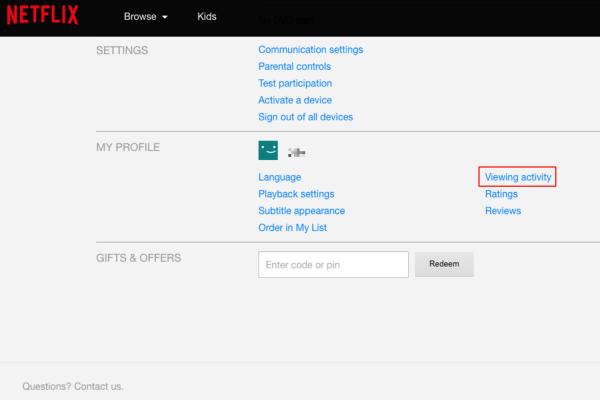Click the Enter code or pin field
Viewport: 600px width, 400px height.
click(x=333, y=264)
